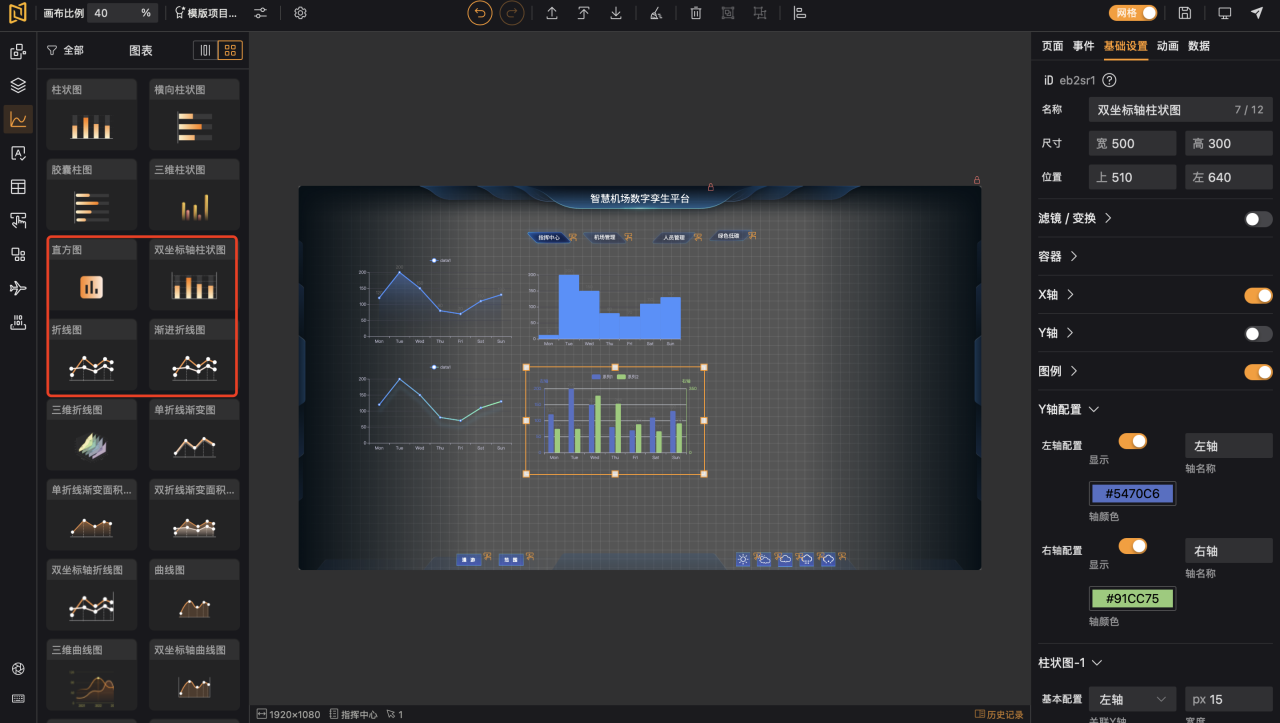Click the redo arrow icon
The width and height of the screenshot is (1280, 723).
512,13
